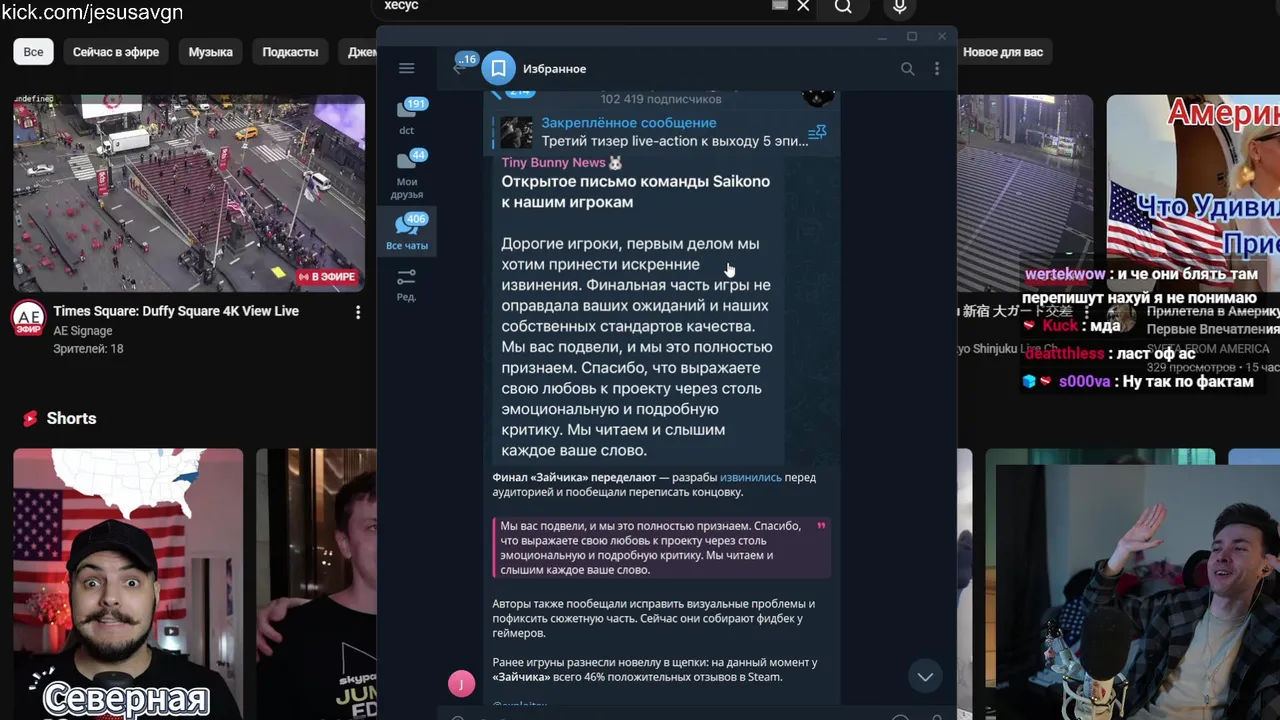
Task: Open the AE Signage channel link
Action: 83,331
